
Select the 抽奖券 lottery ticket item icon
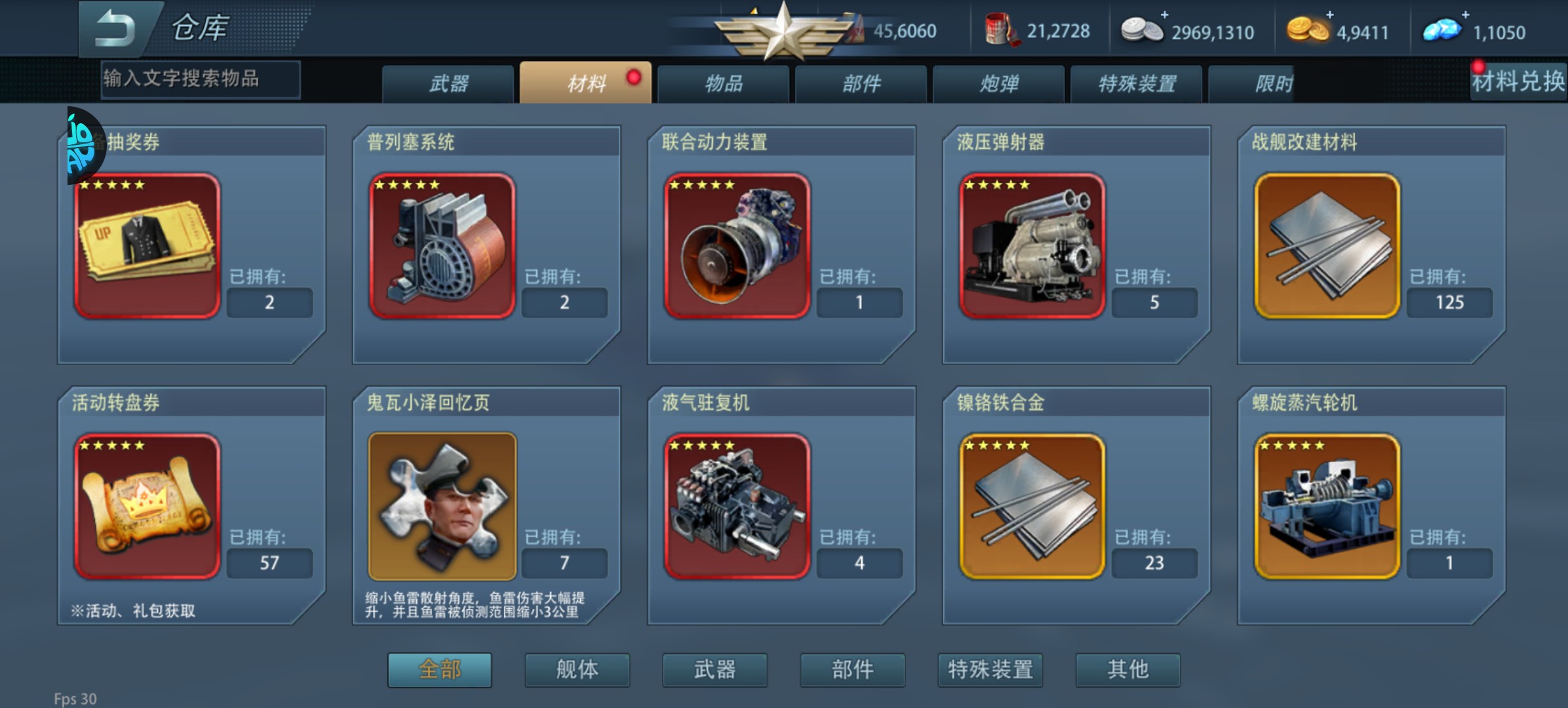coord(147,246)
